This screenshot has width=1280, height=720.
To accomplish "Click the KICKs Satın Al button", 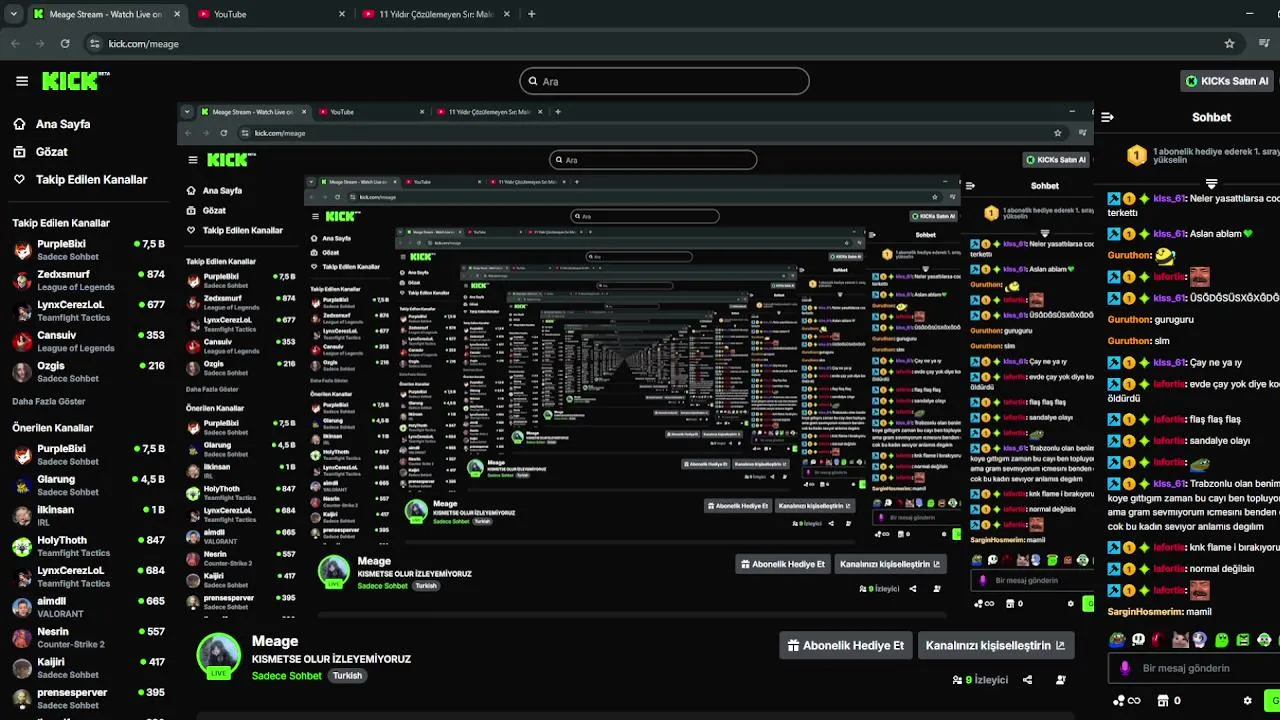I will tap(1227, 81).
